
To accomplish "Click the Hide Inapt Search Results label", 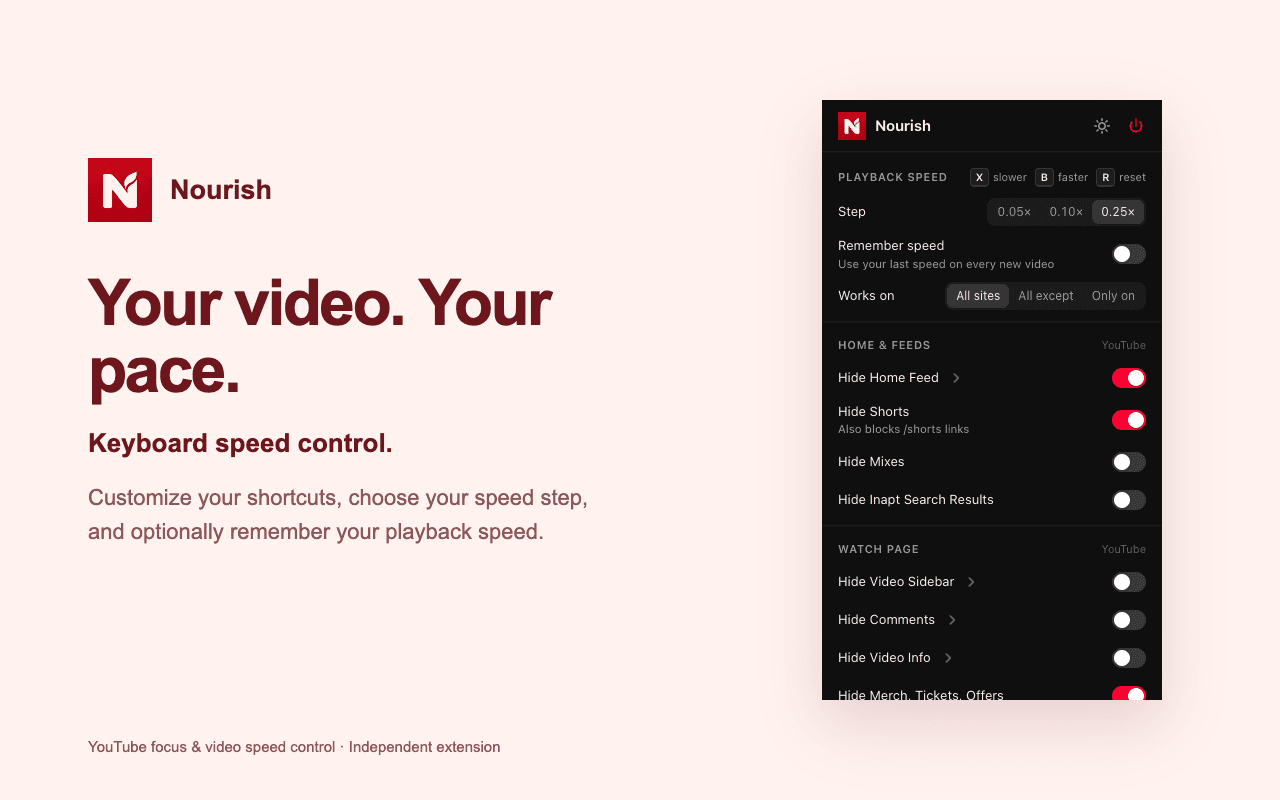I will point(916,500).
